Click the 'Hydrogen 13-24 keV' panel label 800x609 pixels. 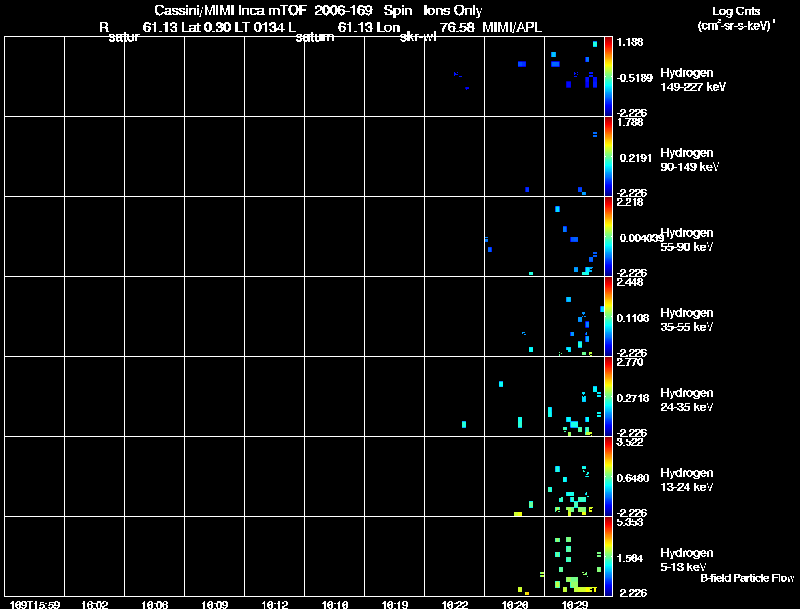coord(687,480)
